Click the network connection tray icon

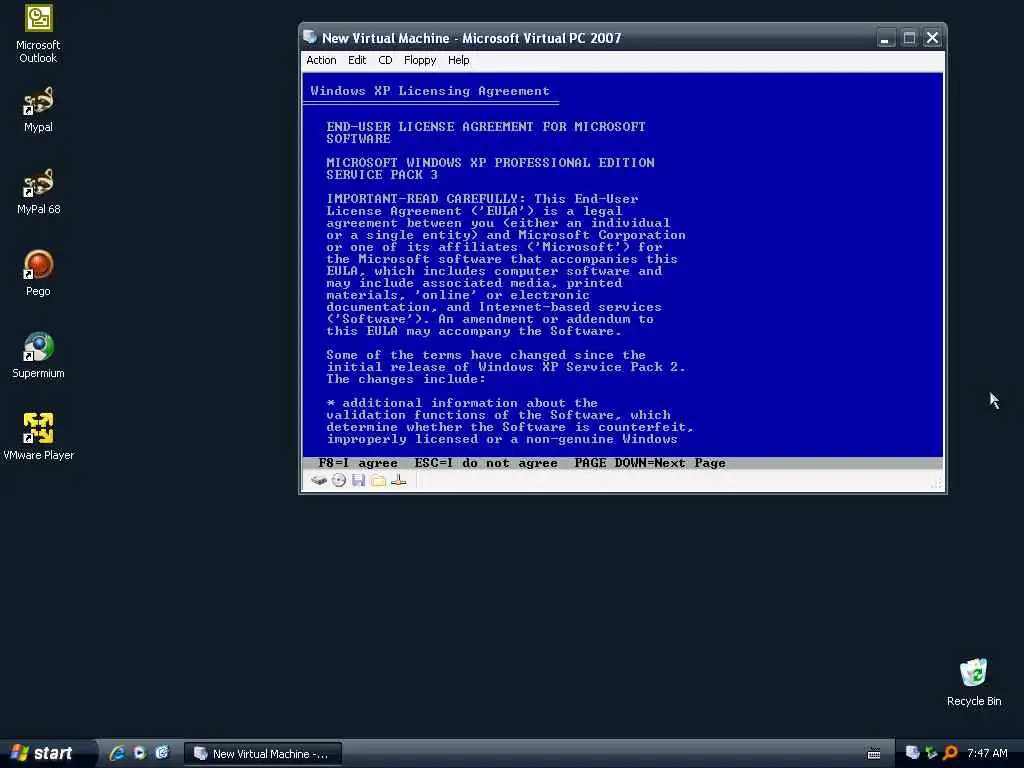931,753
